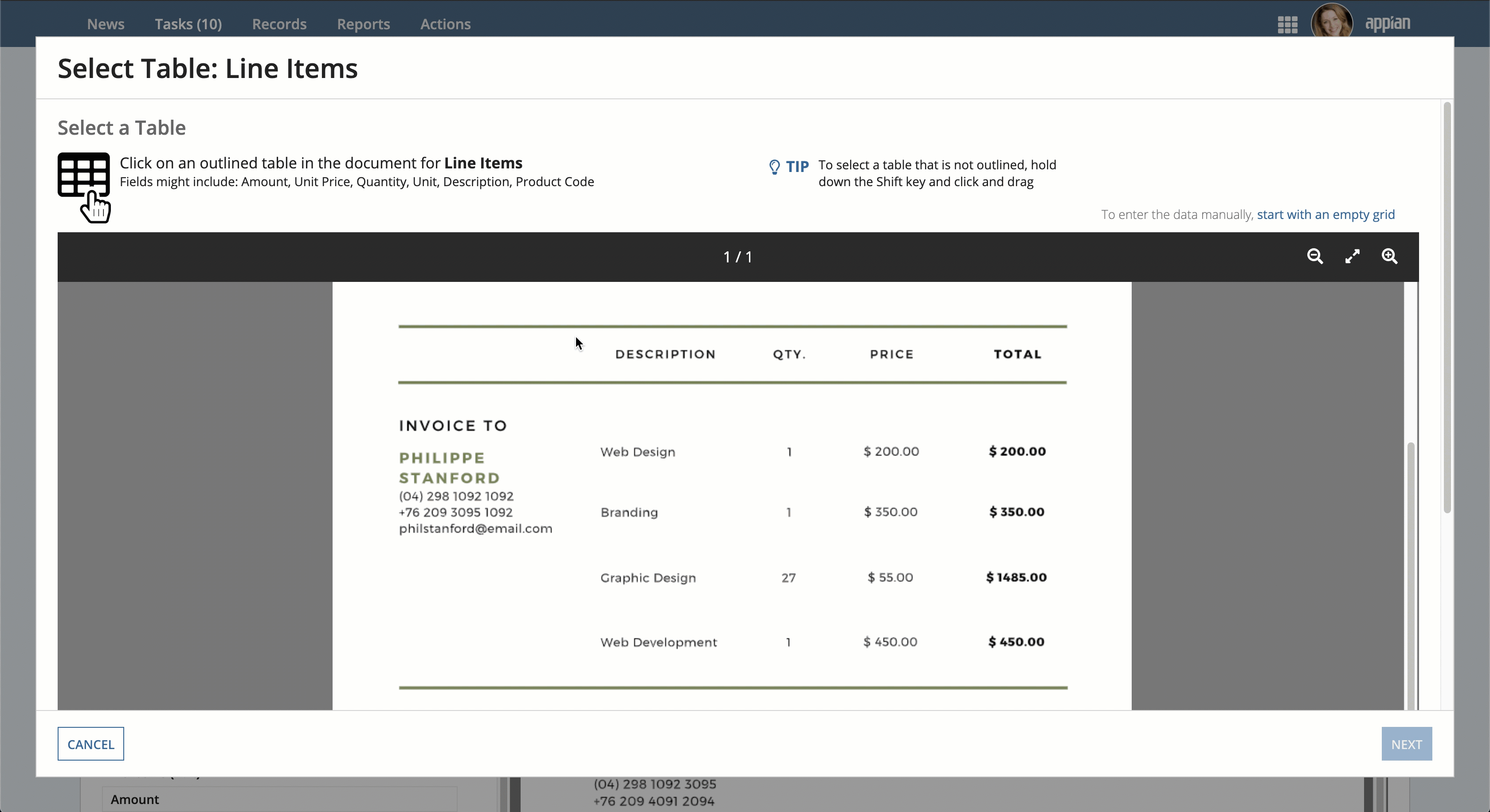This screenshot has height=812, width=1490.
Task: Open the Tasks (10) tab
Action: (x=188, y=24)
